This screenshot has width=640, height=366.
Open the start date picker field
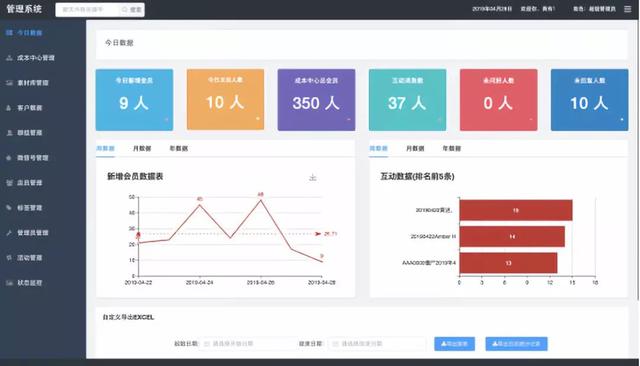(247, 344)
